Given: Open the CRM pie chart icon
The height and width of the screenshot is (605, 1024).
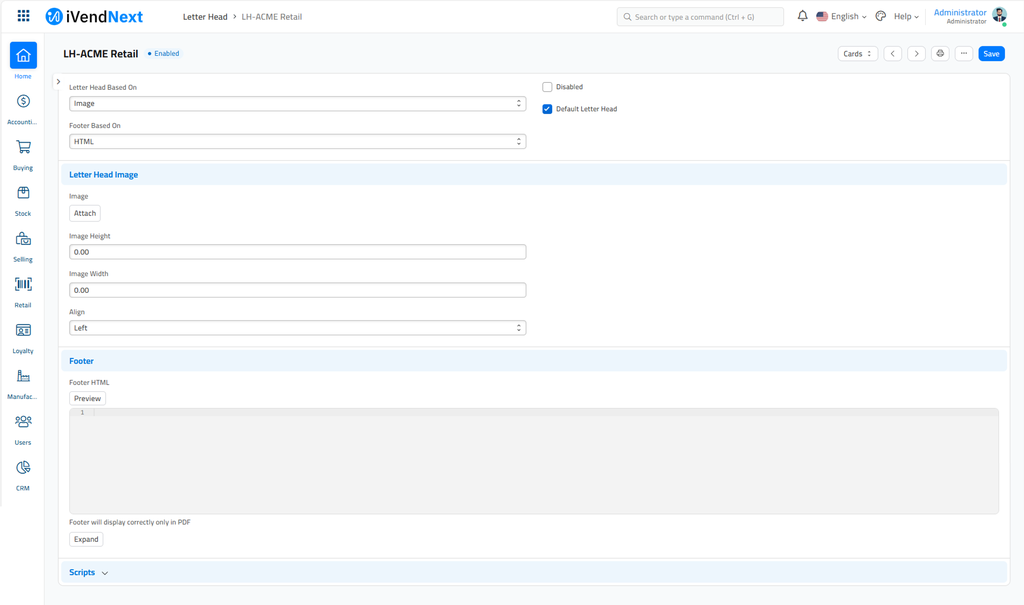Looking at the screenshot, I should click(23, 468).
